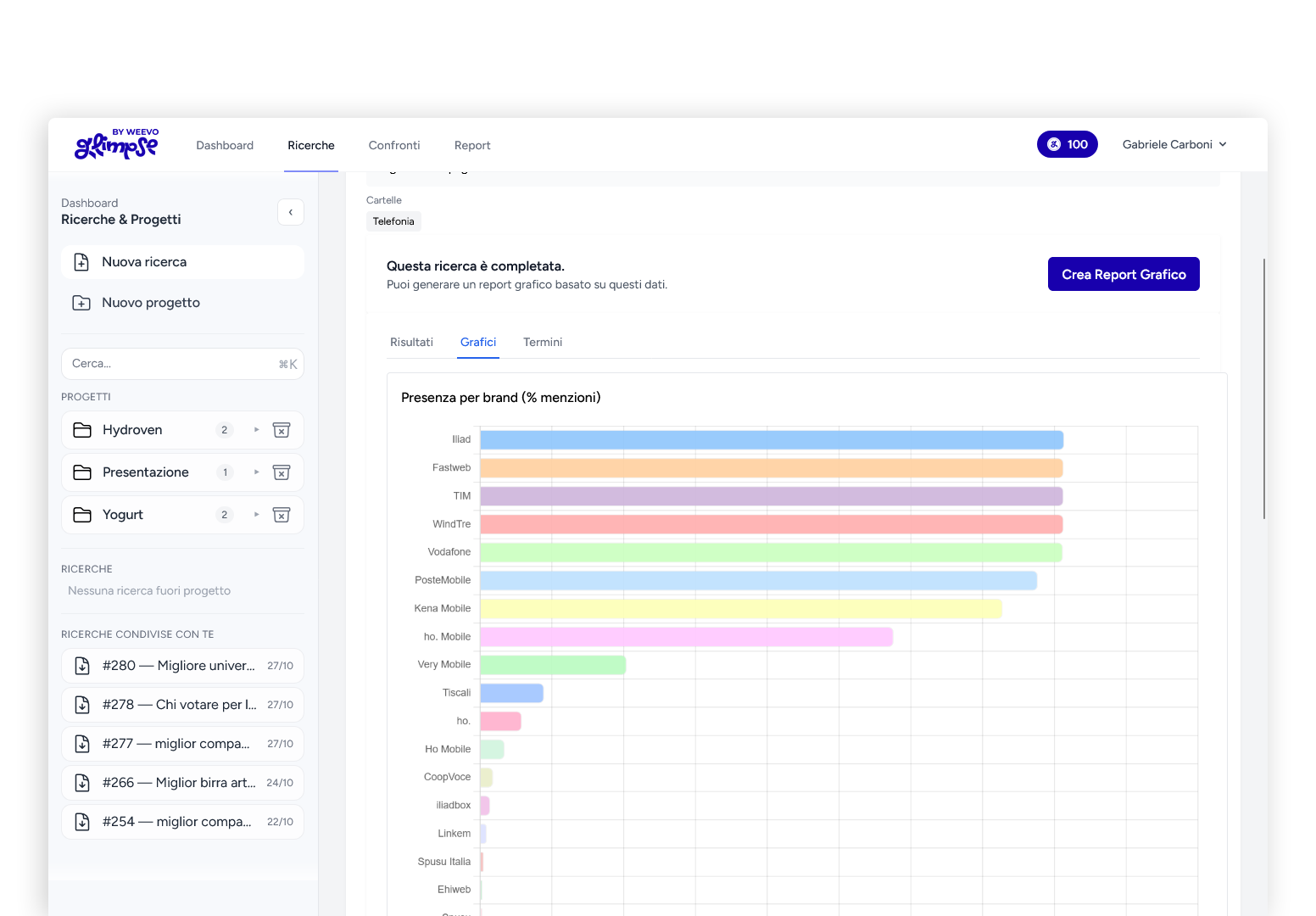Screen dimensions: 1316x916
Task: Focus the Cerca search field
Action: coord(170,364)
